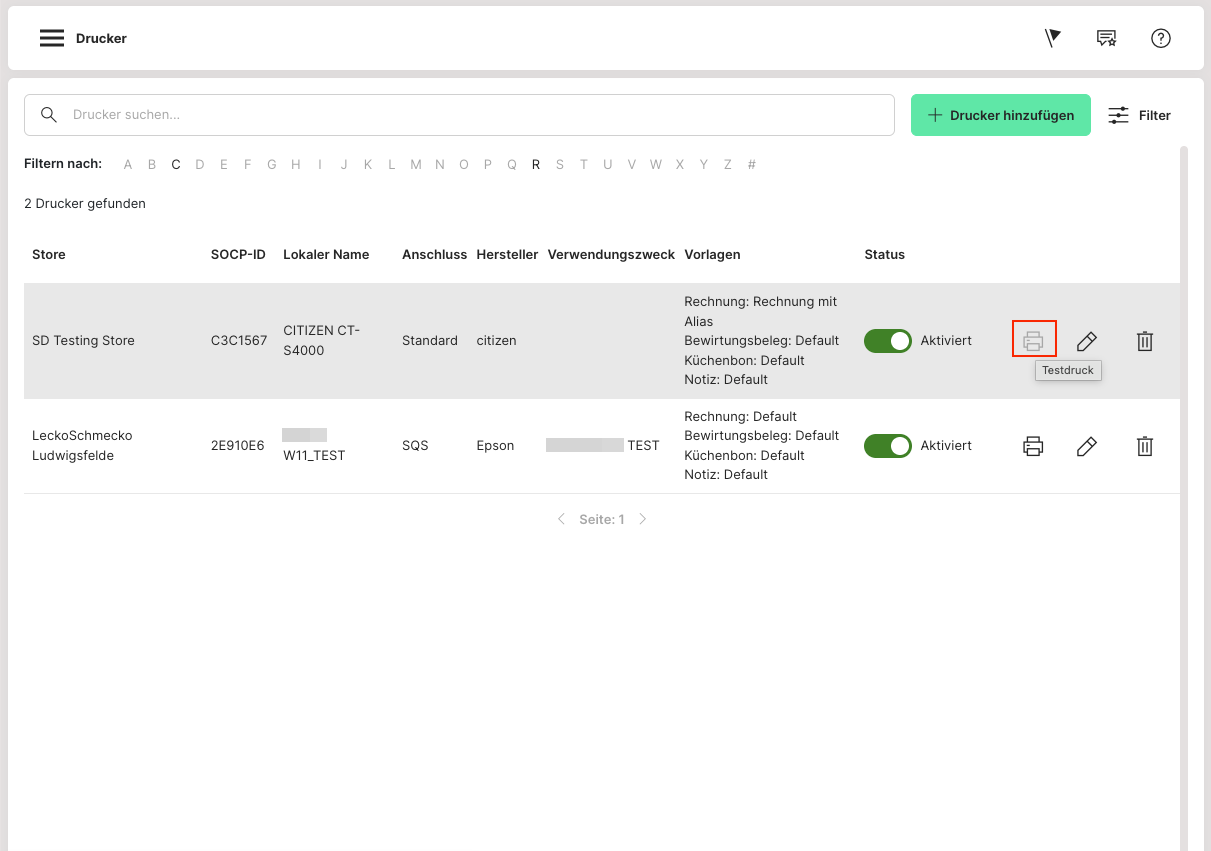Delete the Epson W11_TEST printer
The height and width of the screenshot is (851, 1211).
point(1145,446)
